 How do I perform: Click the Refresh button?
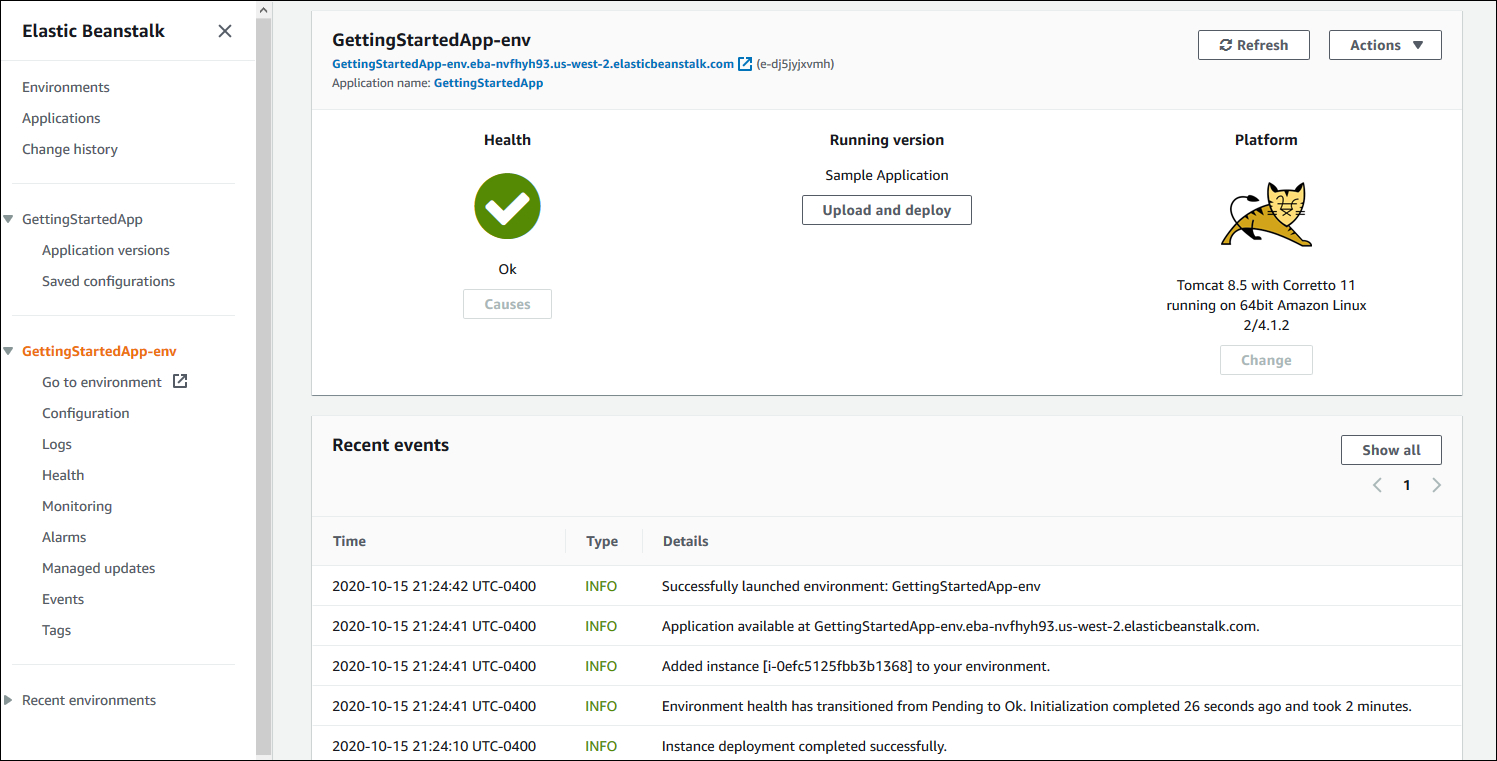pyautogui.click(x=1254, y=45)
